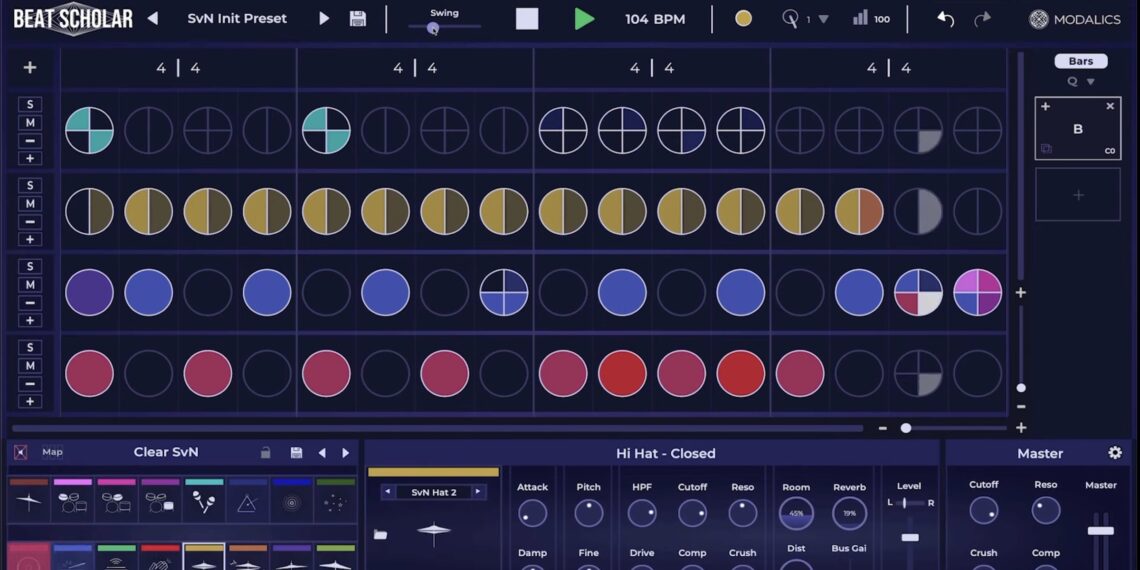Screen dimensions: 1140x570
Task: Expand the metronome count dropdown
Action: (x=823, y=19)
